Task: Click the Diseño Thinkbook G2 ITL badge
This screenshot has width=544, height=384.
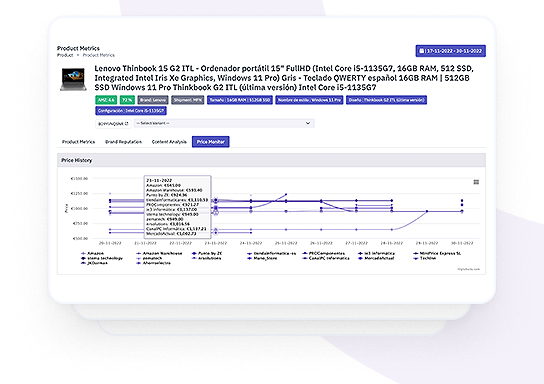Action: point(386,100)
